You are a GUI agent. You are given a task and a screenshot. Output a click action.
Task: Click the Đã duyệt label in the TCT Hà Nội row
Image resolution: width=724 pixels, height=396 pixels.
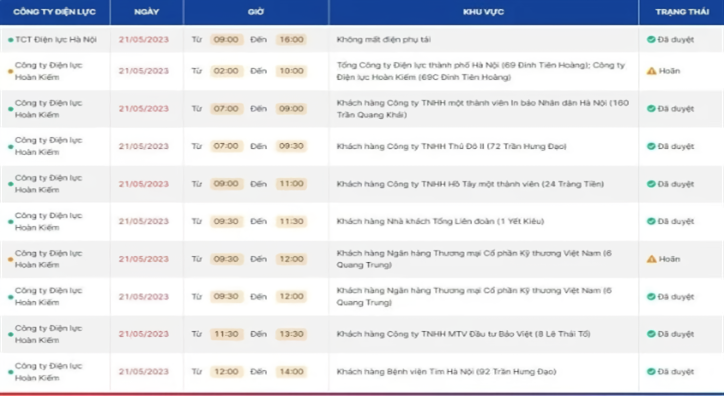(676, 40)
